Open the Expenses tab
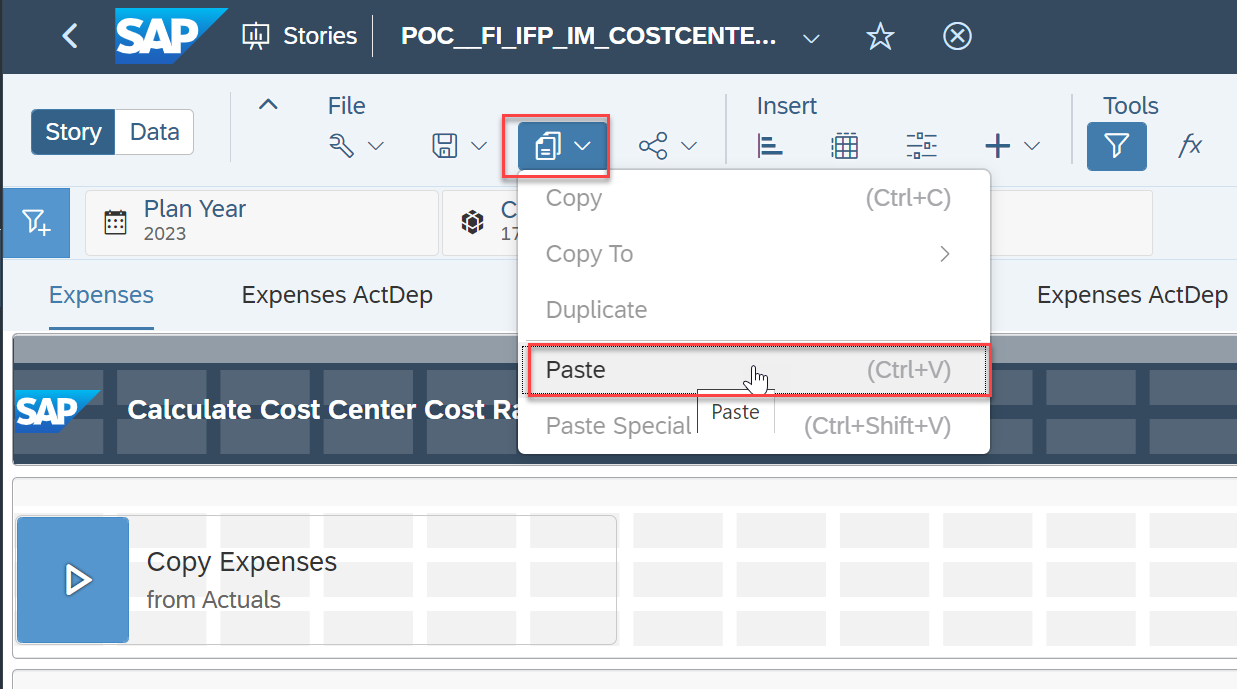Screen dimensions: 1237x689 pyautogui.click(x=101, y=295)
